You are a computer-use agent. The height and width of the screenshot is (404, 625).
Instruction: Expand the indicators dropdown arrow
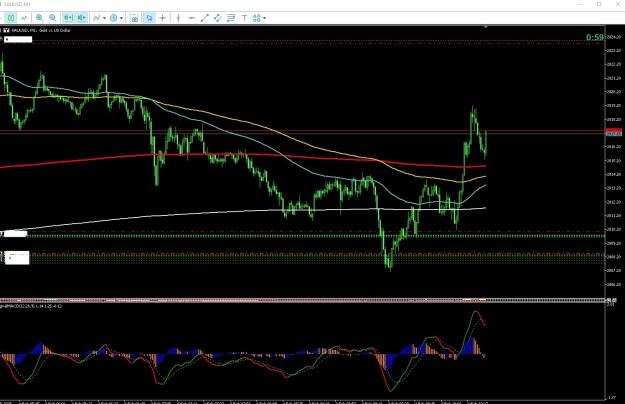(104, 18)
